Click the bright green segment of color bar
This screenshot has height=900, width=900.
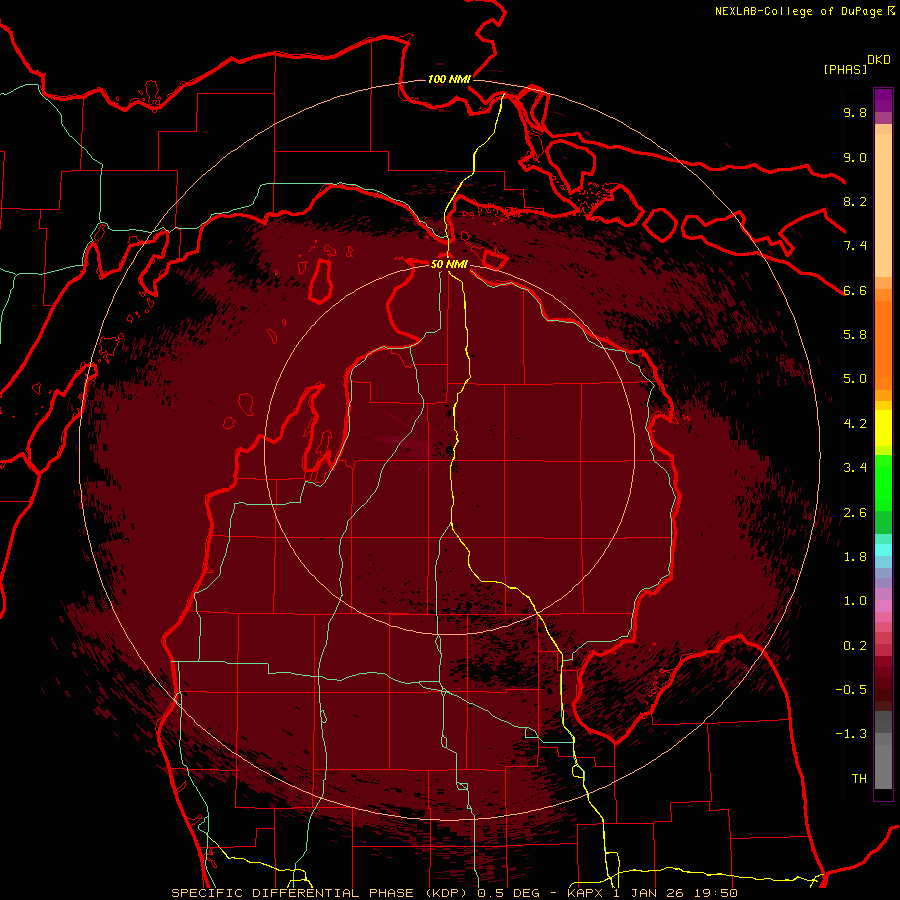(x=883, y=482)
